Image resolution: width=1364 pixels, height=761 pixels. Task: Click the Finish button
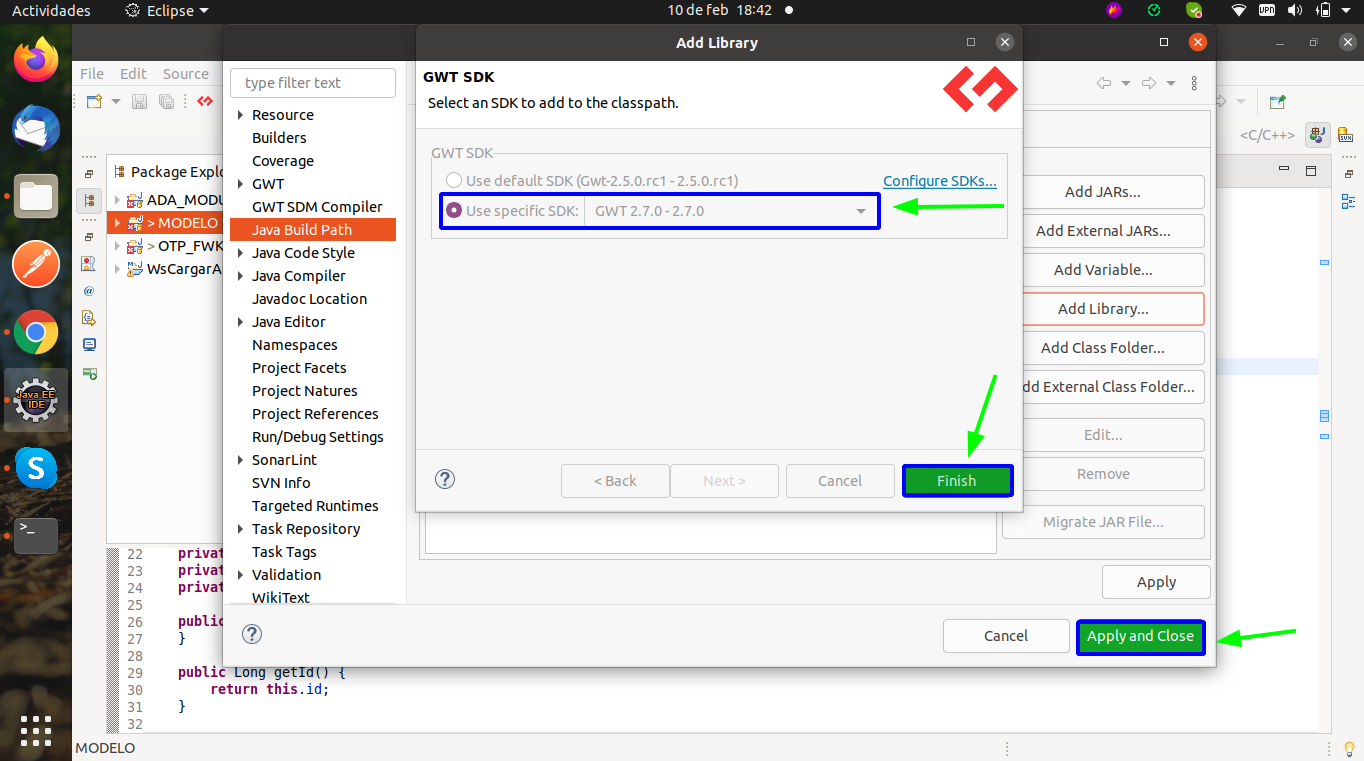tap(957, 481)
